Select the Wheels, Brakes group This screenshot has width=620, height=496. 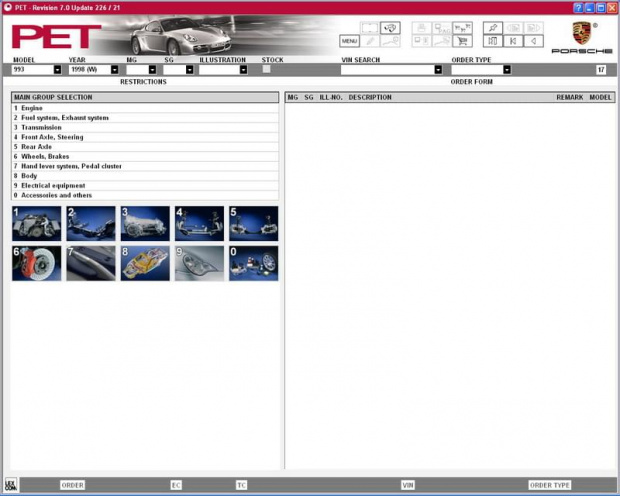click(x=145, y=157)
